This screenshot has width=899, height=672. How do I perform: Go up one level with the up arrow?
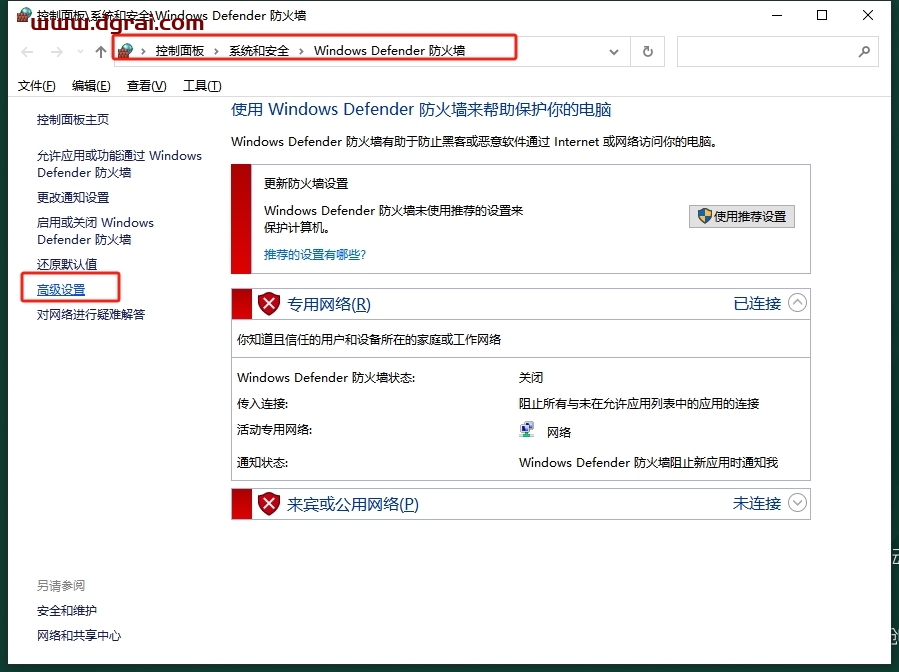tap(101, 52)
